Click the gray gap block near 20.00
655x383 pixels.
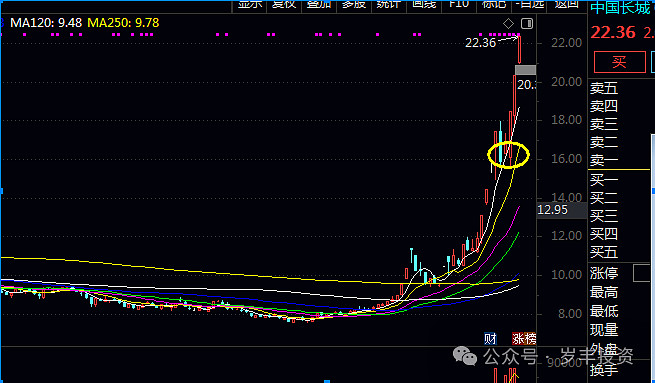click(x=525, y=70)
